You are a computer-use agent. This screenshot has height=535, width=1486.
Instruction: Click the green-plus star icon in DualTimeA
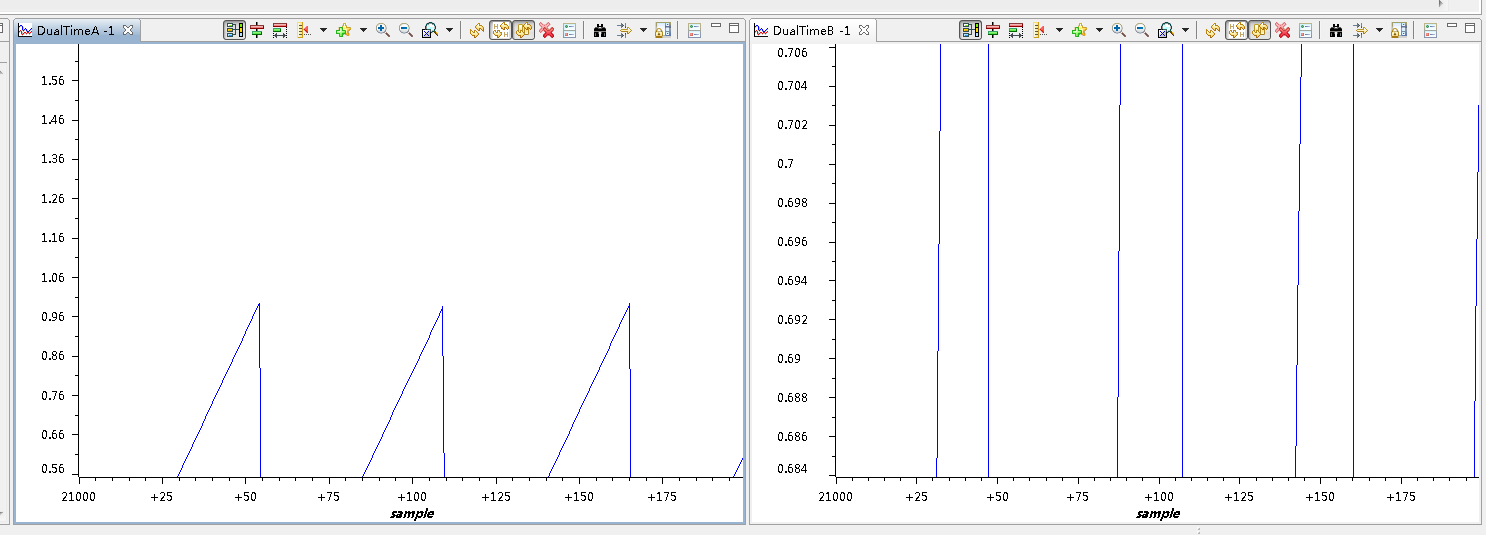[x=344, y=31]
